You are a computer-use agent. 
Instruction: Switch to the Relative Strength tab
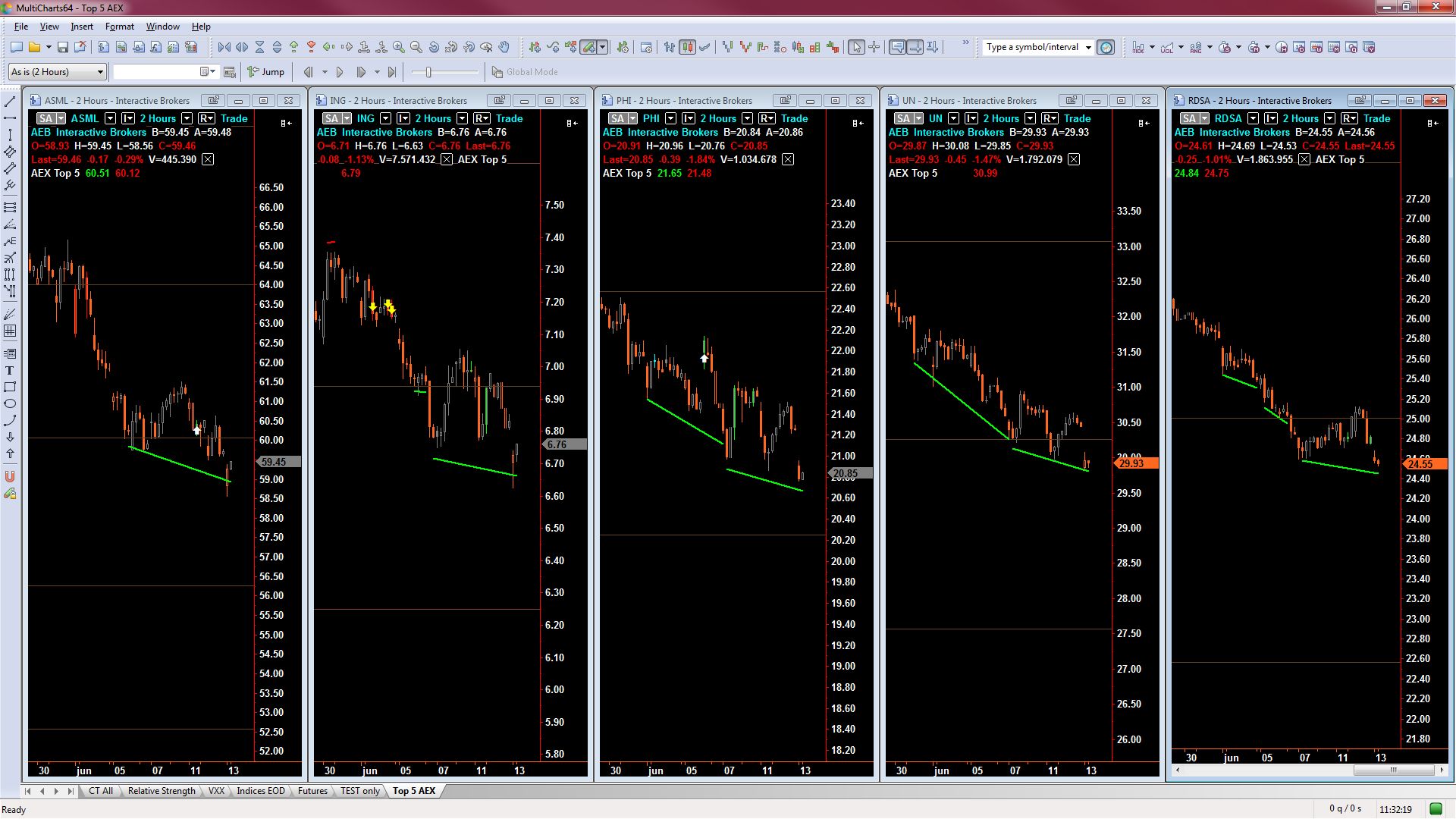pyautogui.click(x=161, y=791)
